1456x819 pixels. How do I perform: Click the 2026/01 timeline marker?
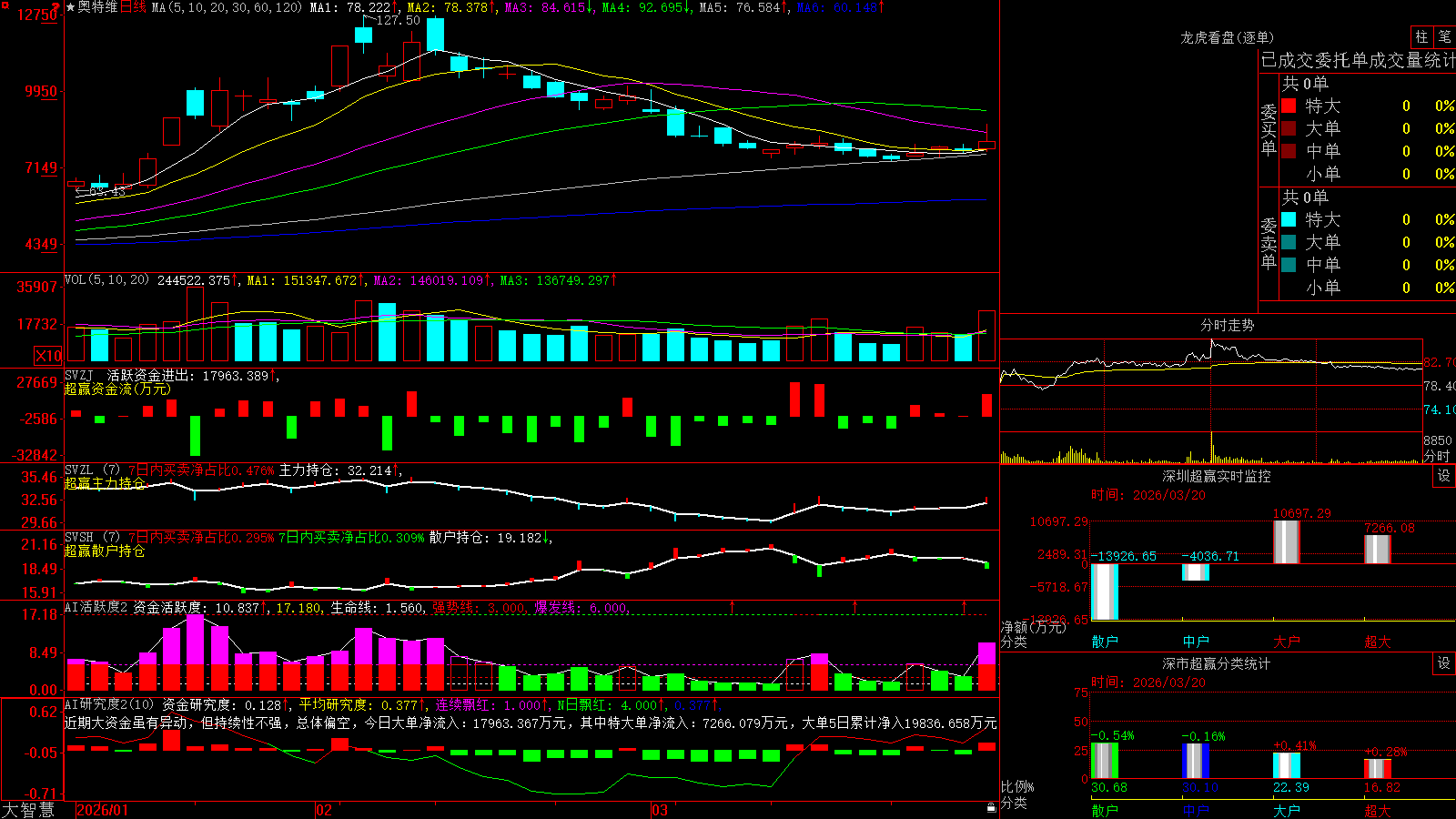[x=103, y=810]
